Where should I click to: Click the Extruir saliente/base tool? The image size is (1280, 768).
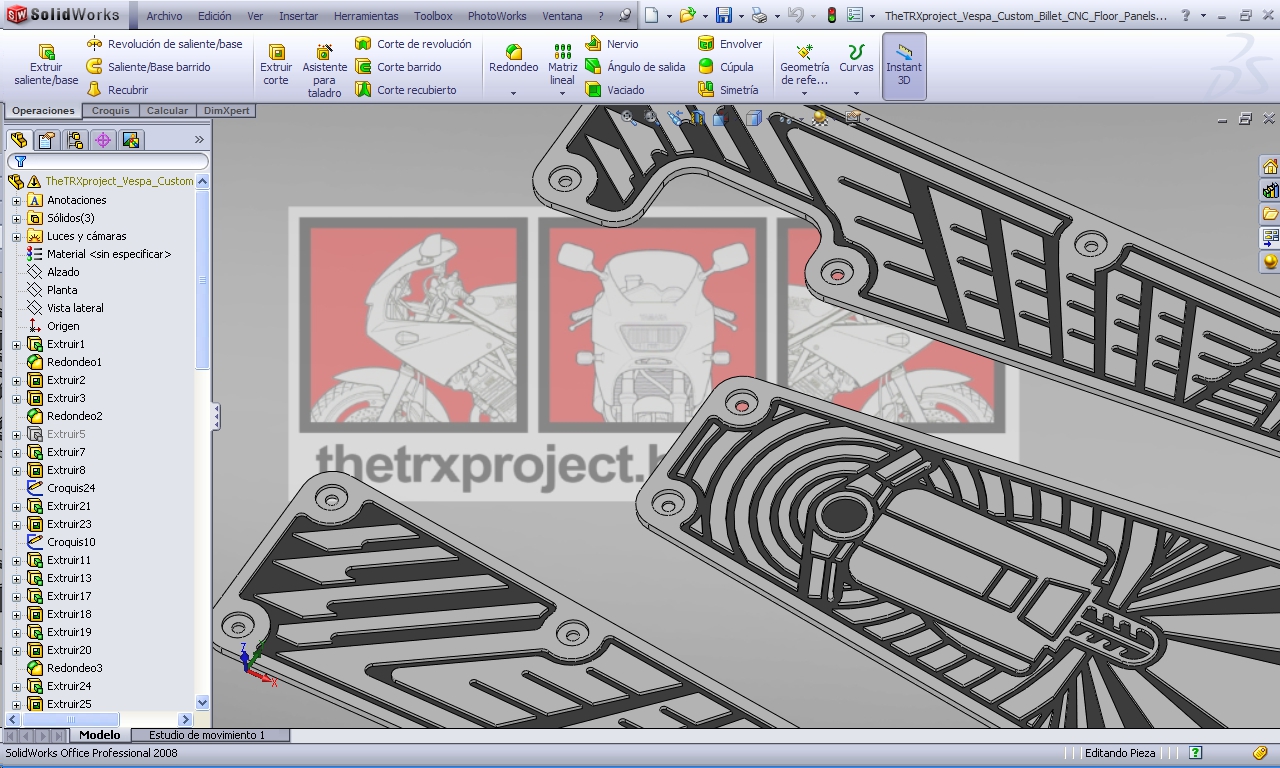point(46,65)
